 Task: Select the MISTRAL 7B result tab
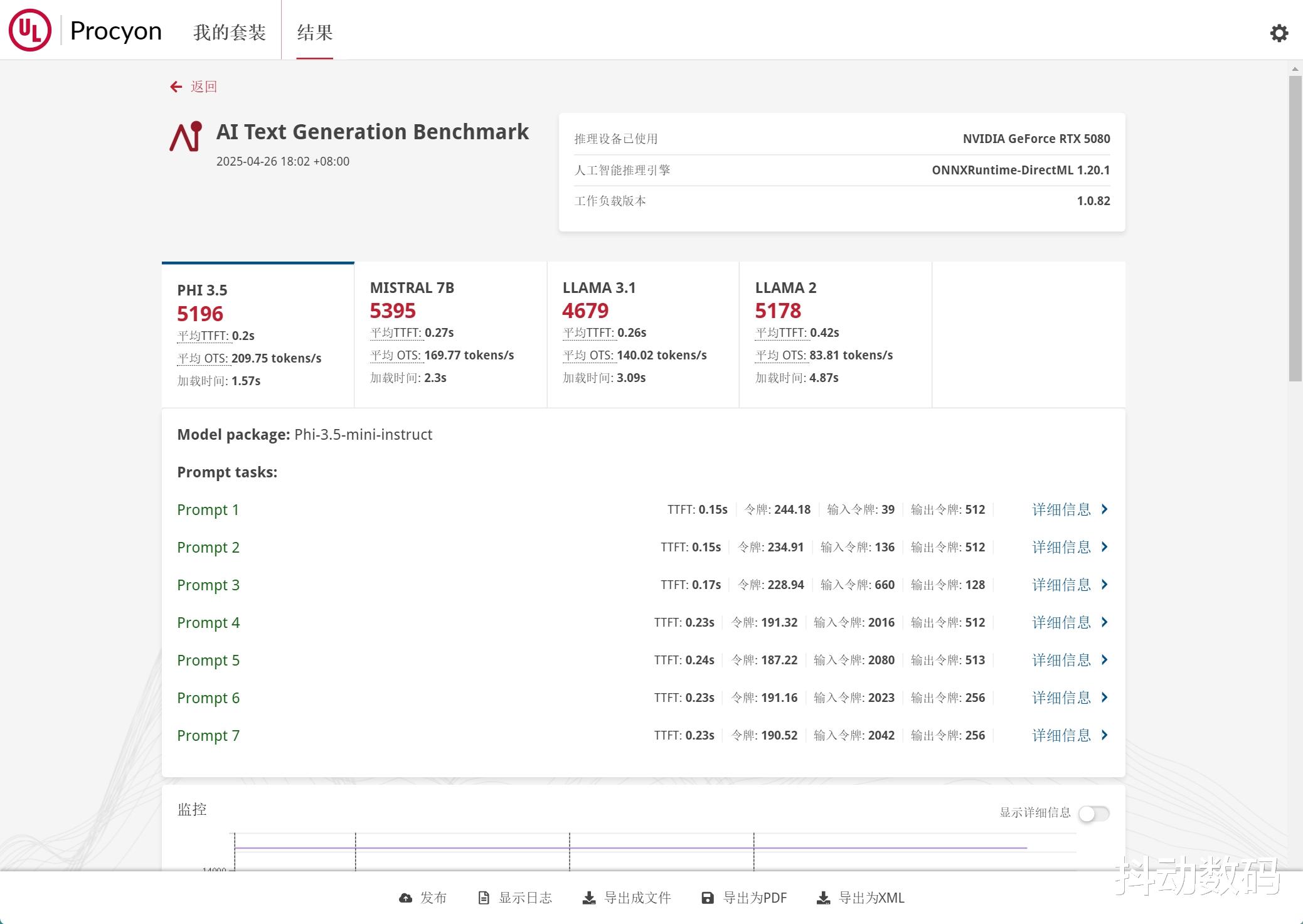450,335
